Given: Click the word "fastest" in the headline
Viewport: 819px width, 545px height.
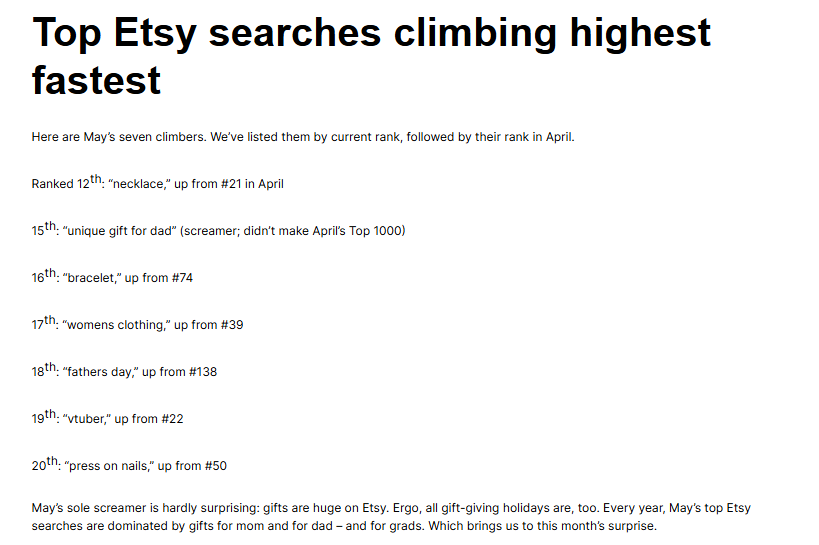Looking at the screenshot, I should [x=96, y=80].
